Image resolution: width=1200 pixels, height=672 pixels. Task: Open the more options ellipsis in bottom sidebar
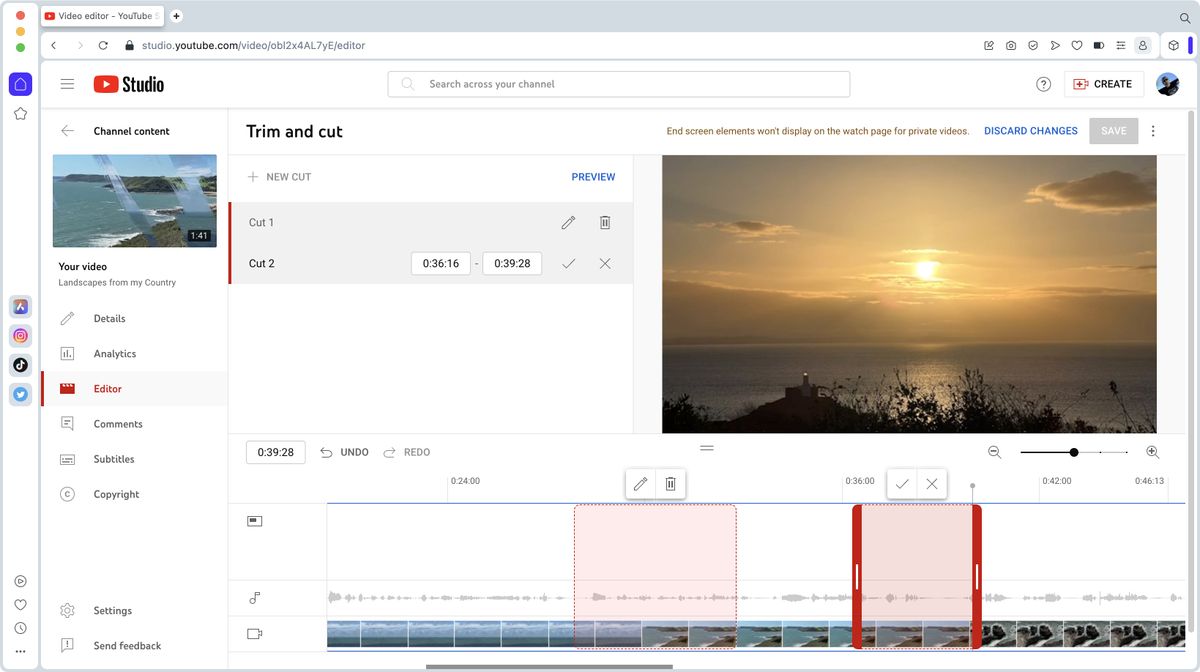pyautogui.click(x=20, y=652)
